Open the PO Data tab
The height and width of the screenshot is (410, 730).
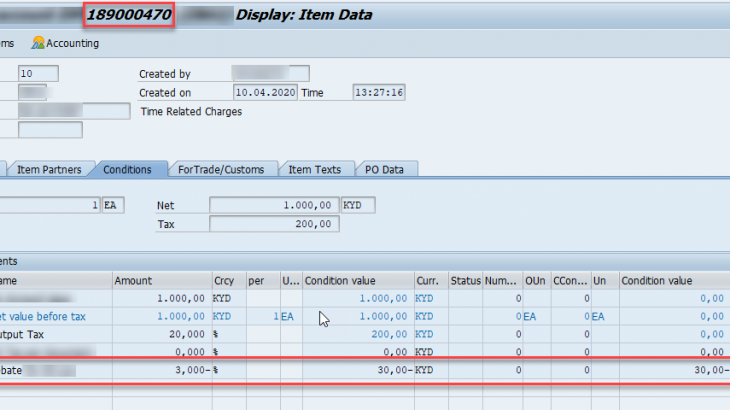(384, 170)
